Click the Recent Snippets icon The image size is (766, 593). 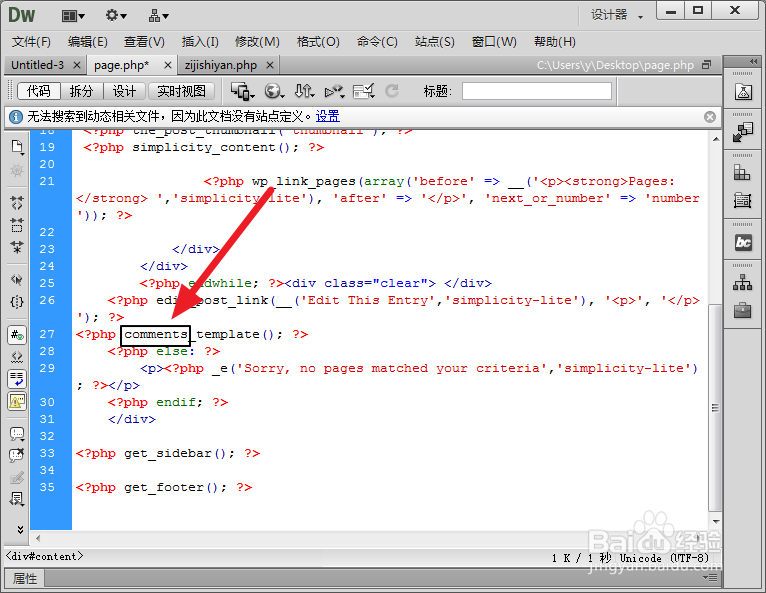point(17,499)
